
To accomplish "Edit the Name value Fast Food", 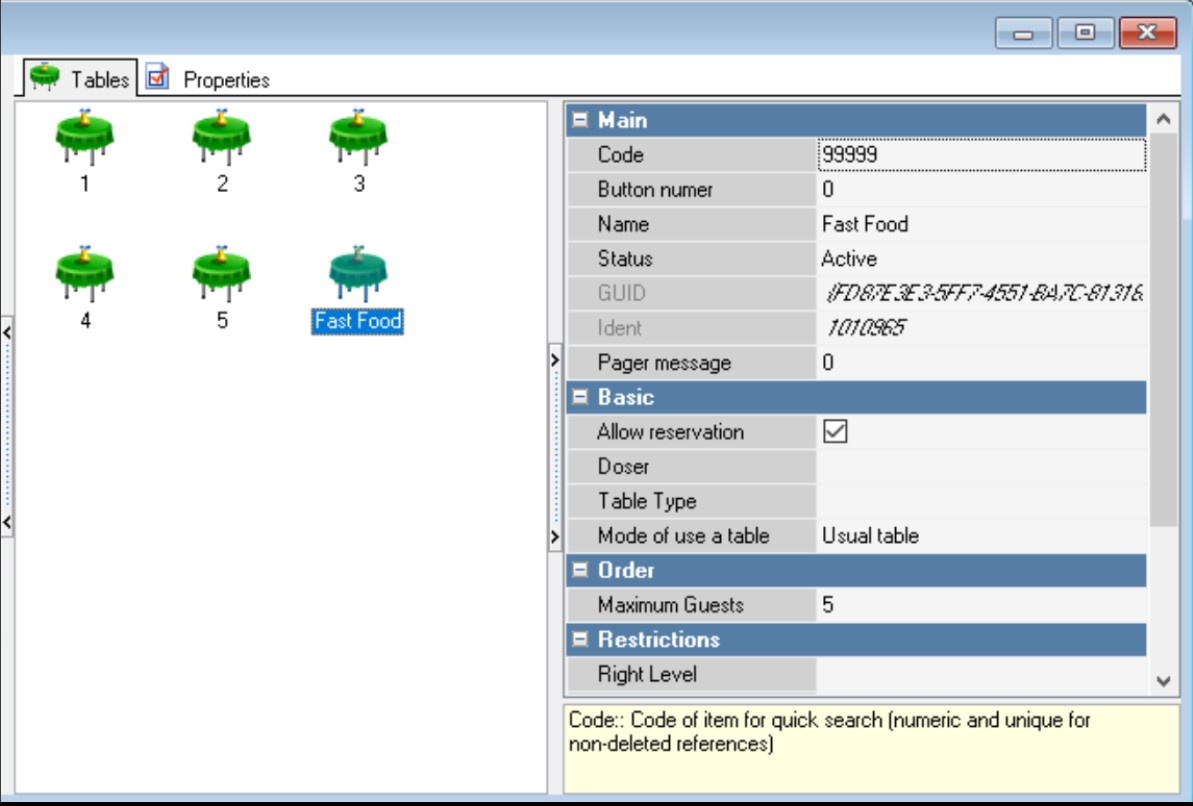I will point(981,224).
